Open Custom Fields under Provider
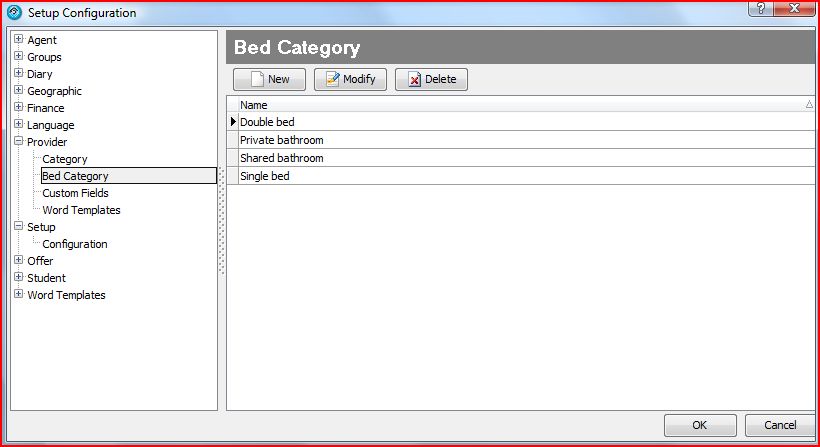This screenshot has height=447, width=820. point(75,193)
